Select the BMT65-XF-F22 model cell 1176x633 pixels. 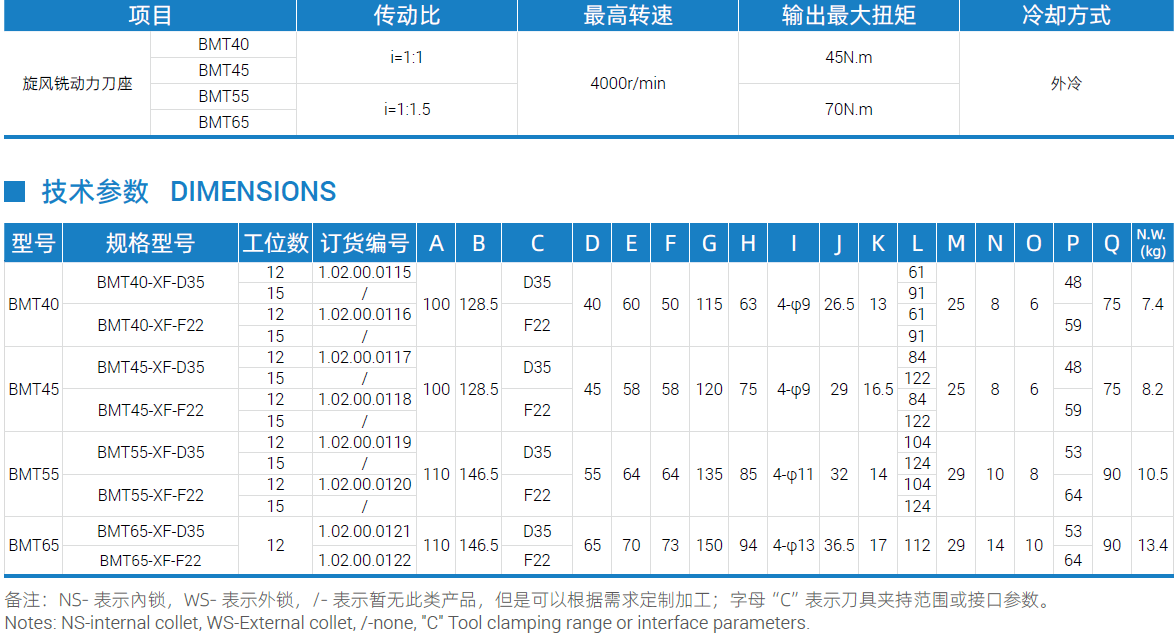tap(151, 560)
